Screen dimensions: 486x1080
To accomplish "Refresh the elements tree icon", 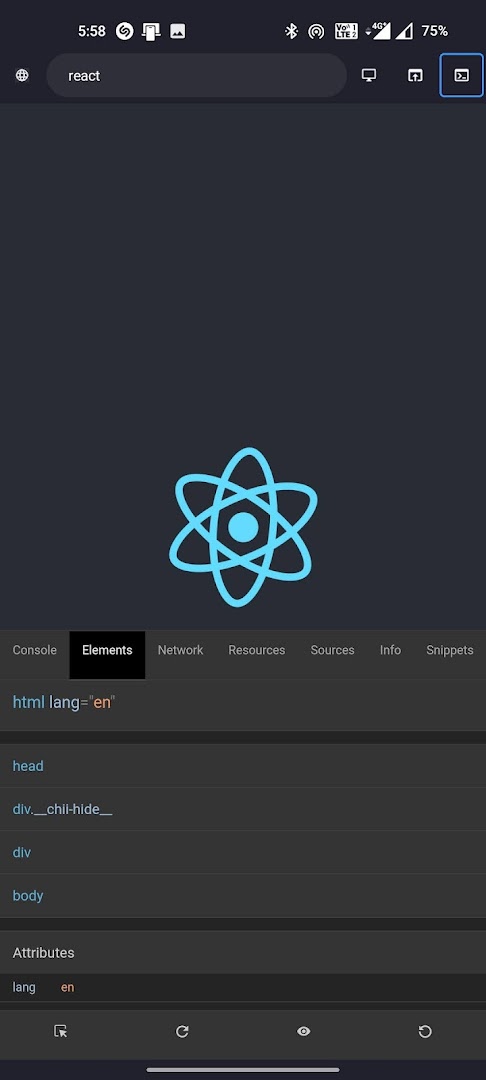I will tap(182, 1031).
